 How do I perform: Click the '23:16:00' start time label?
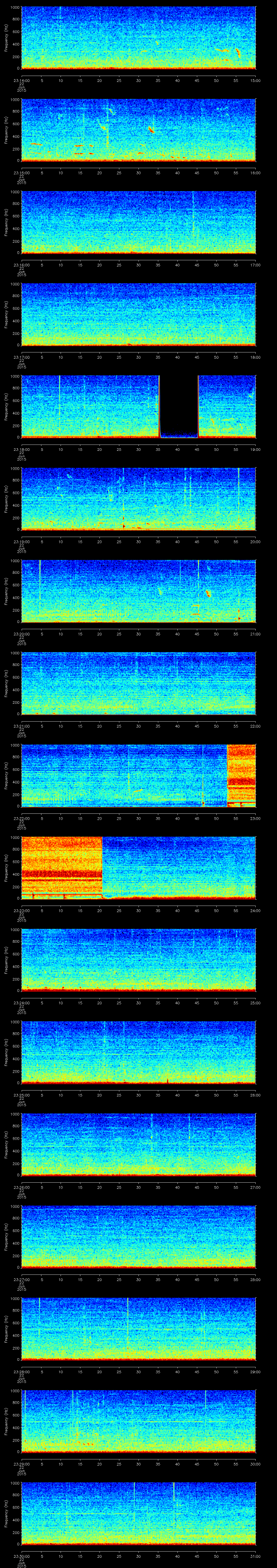click(21, 264)
